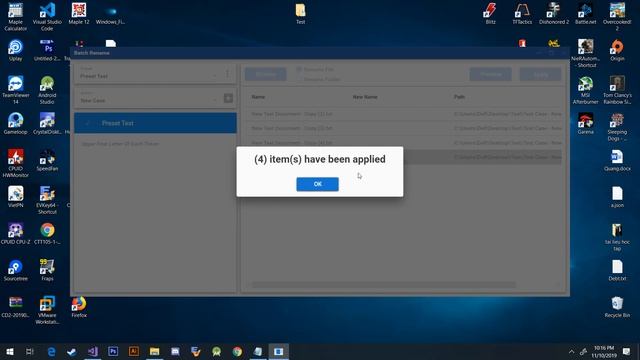Click the Path column header
Screen dimensions: 640x360
459,97
